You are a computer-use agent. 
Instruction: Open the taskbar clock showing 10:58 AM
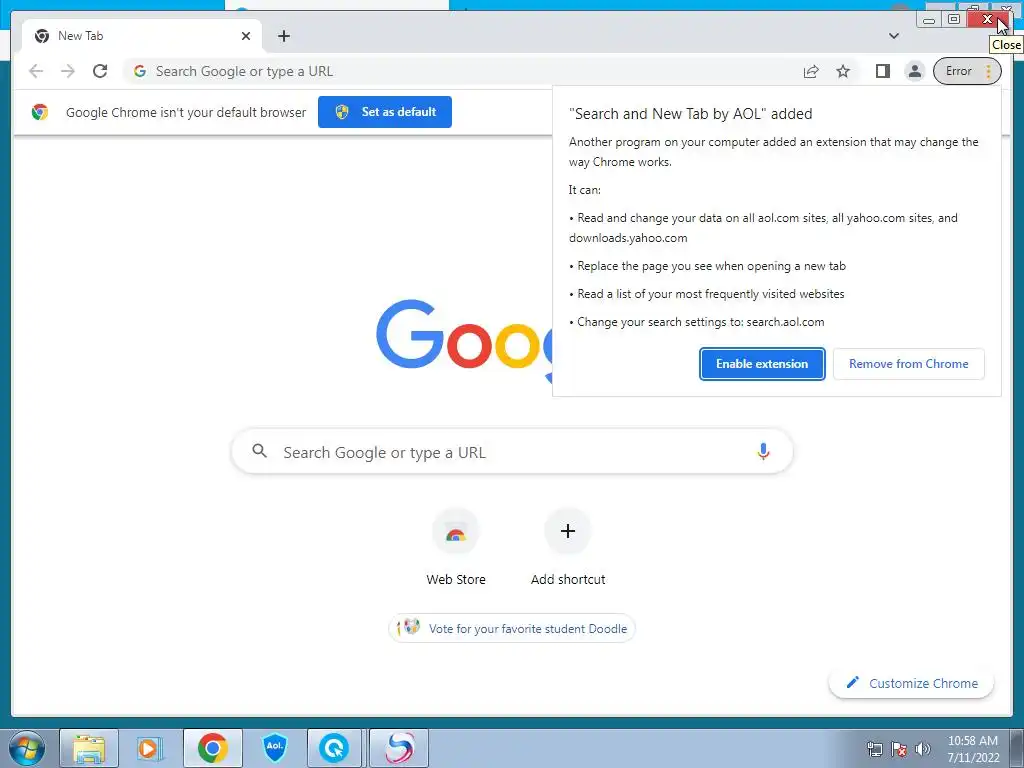973,749
